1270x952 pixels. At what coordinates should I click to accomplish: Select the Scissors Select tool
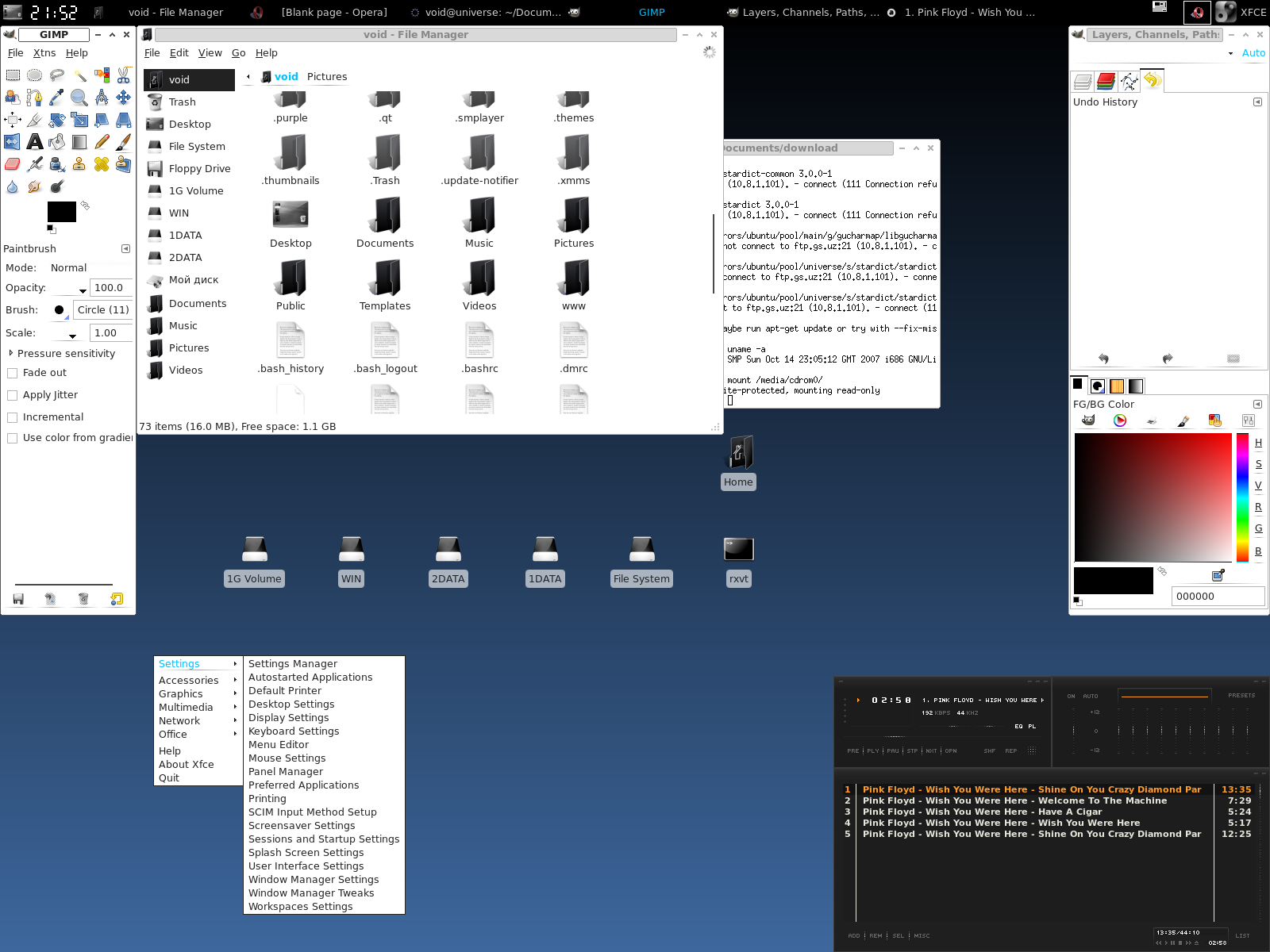pos(124,75)
